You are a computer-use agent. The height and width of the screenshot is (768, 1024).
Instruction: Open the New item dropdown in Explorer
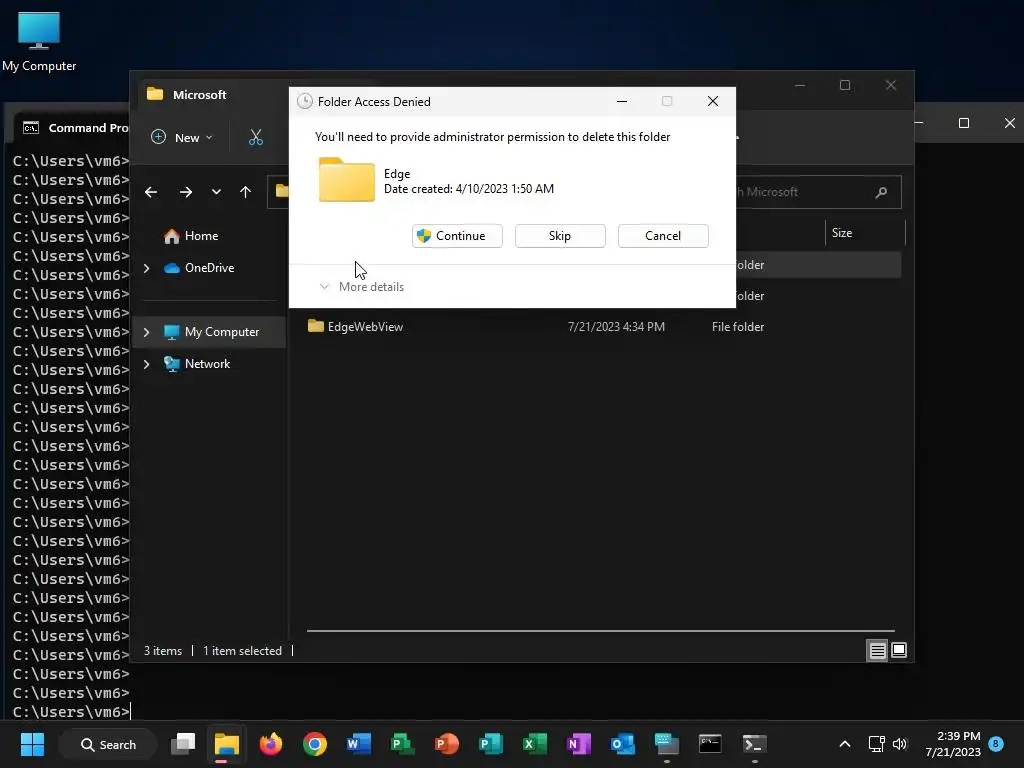click(182, 138)
